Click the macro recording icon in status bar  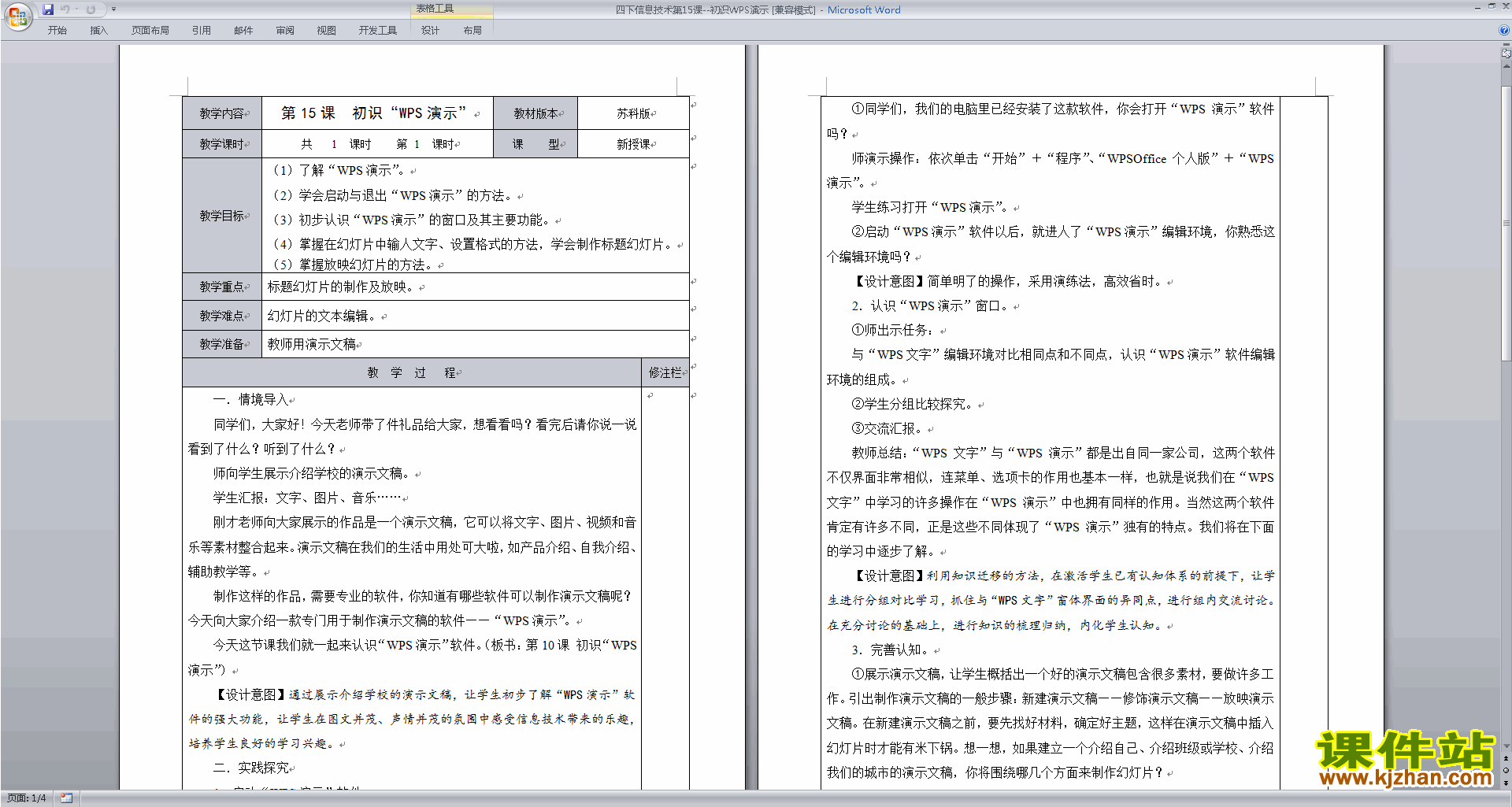pyautogui.click(x=66, y=798)
